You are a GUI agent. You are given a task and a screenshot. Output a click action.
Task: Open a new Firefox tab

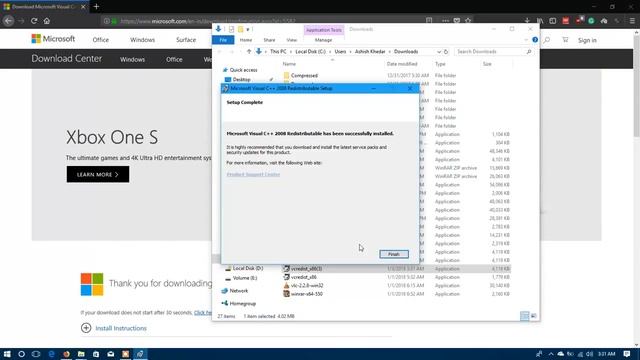tap(96, 7)
